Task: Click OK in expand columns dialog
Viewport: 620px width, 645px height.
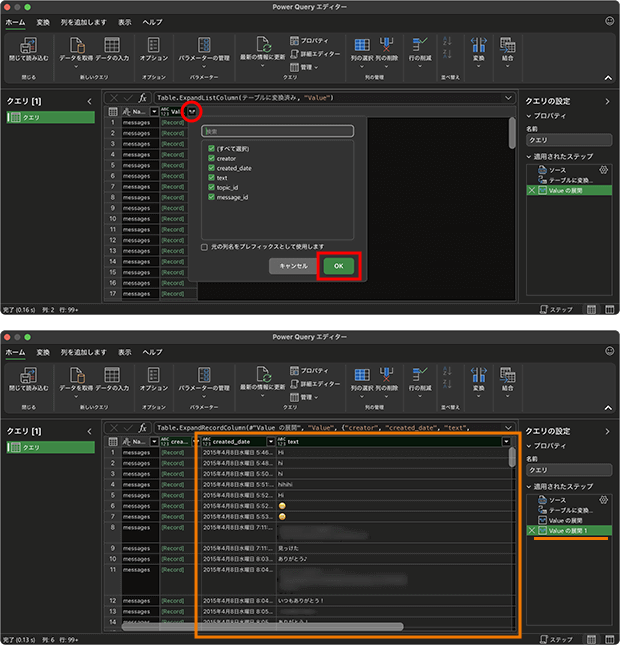Action: [x=339, y=266]
